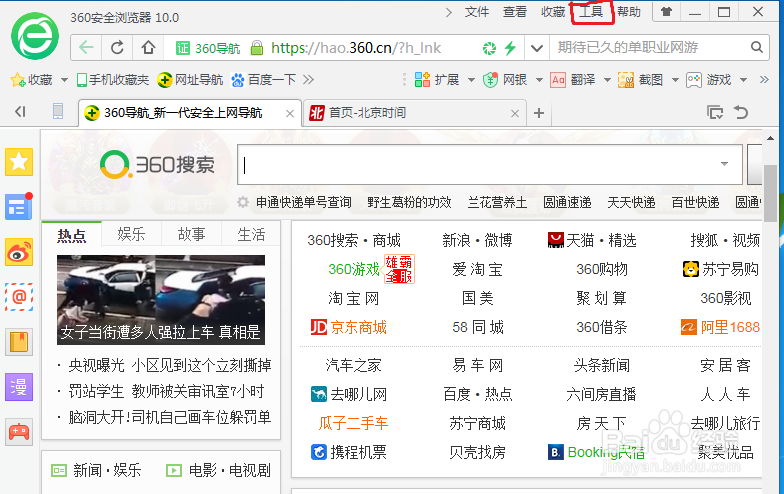Expand the 收藏 bookmarks dropdown arrow
784x494 pixels.
[64, 80]
